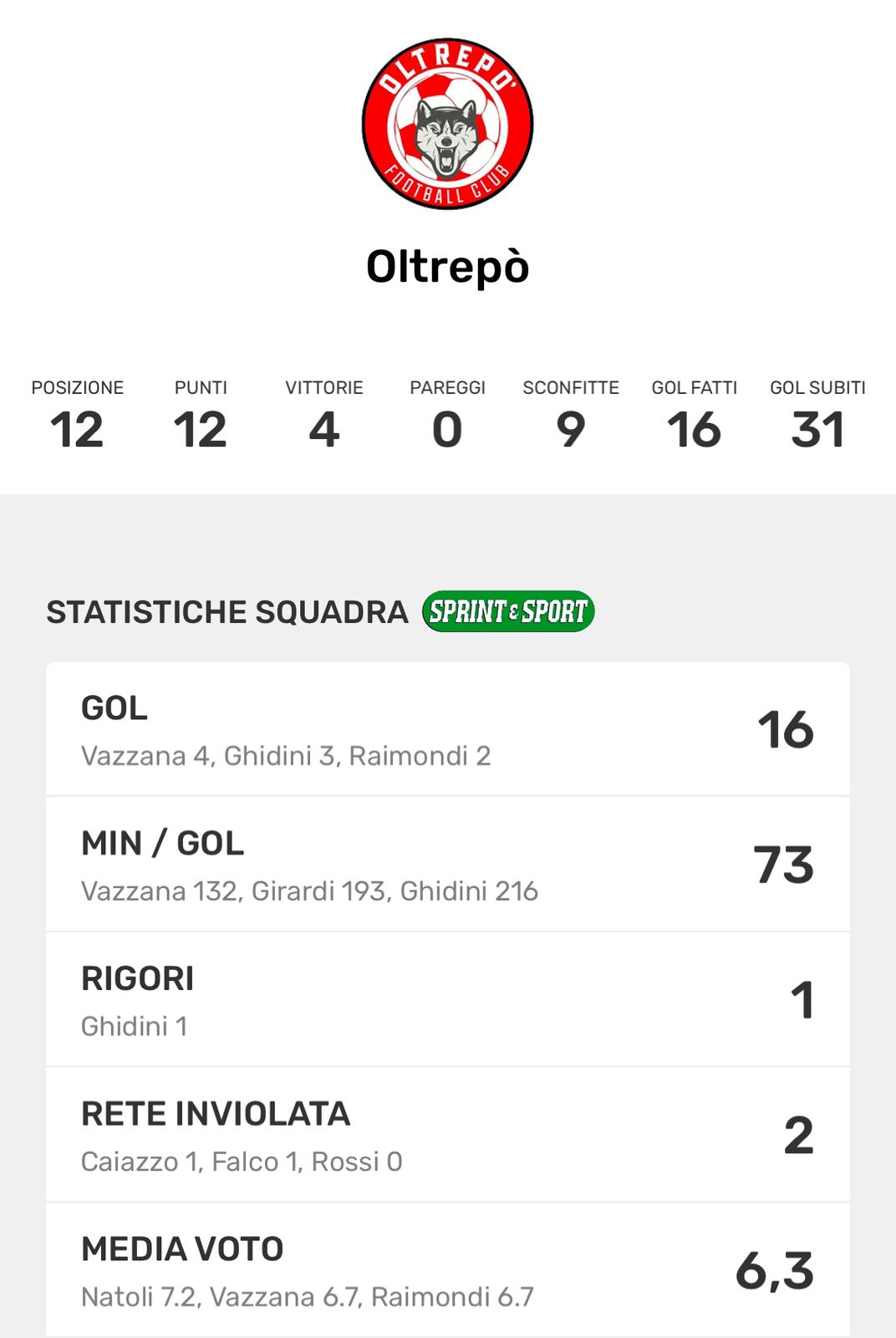896x1338 pixels.
Task: Tap the Oltrepò Football Club logo
Action: click(447, 124)
